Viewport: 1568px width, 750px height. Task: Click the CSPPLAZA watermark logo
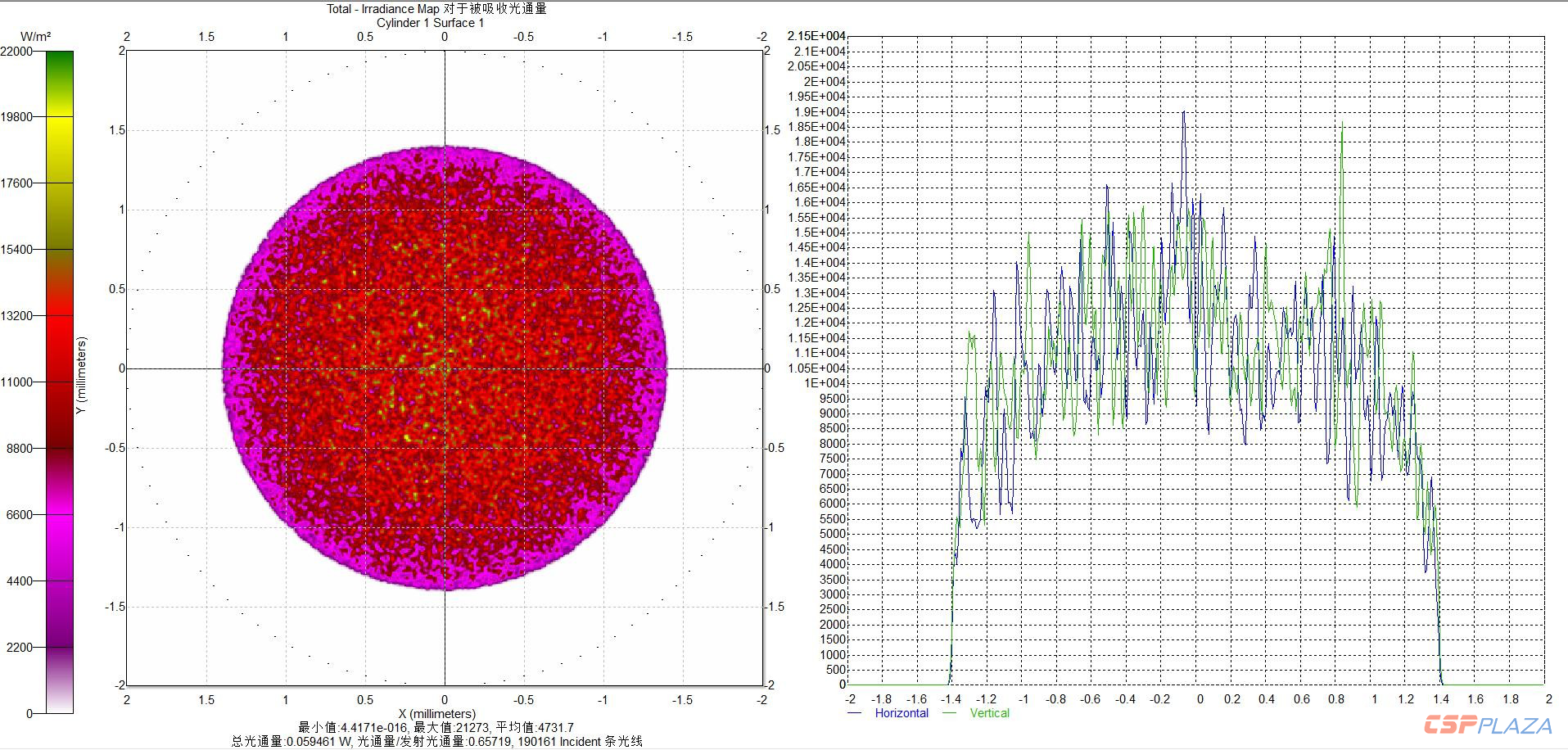coord(1488,725)
